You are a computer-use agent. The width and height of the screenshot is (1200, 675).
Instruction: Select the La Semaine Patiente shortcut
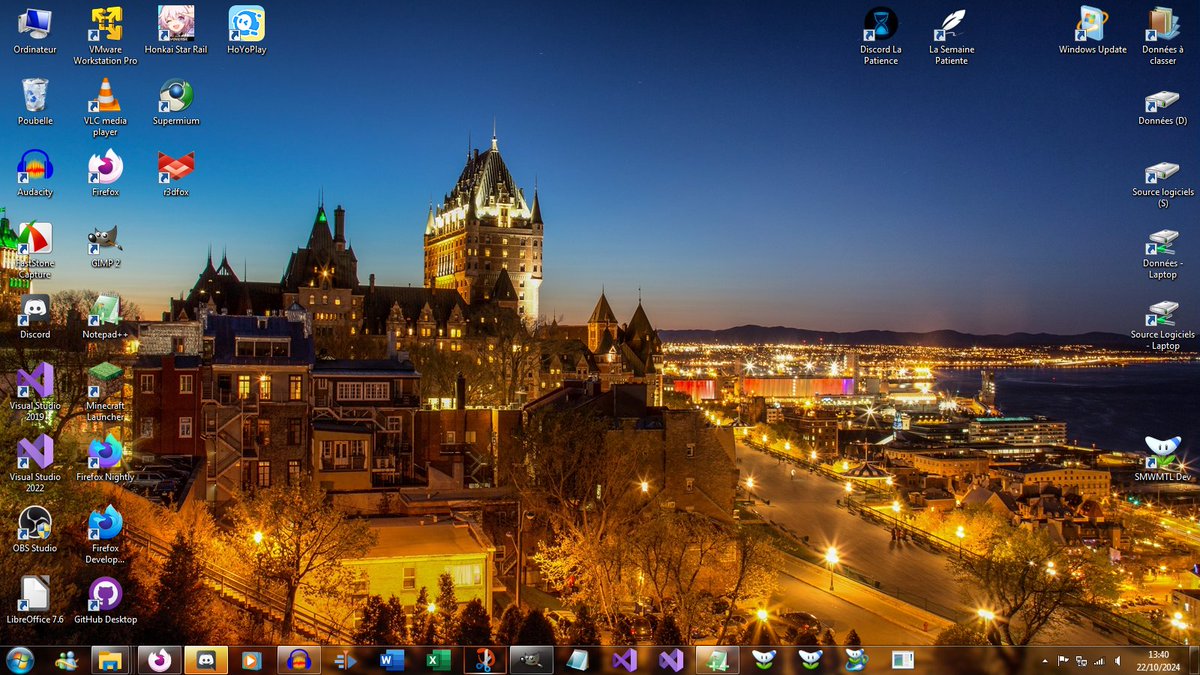point(951,36)
